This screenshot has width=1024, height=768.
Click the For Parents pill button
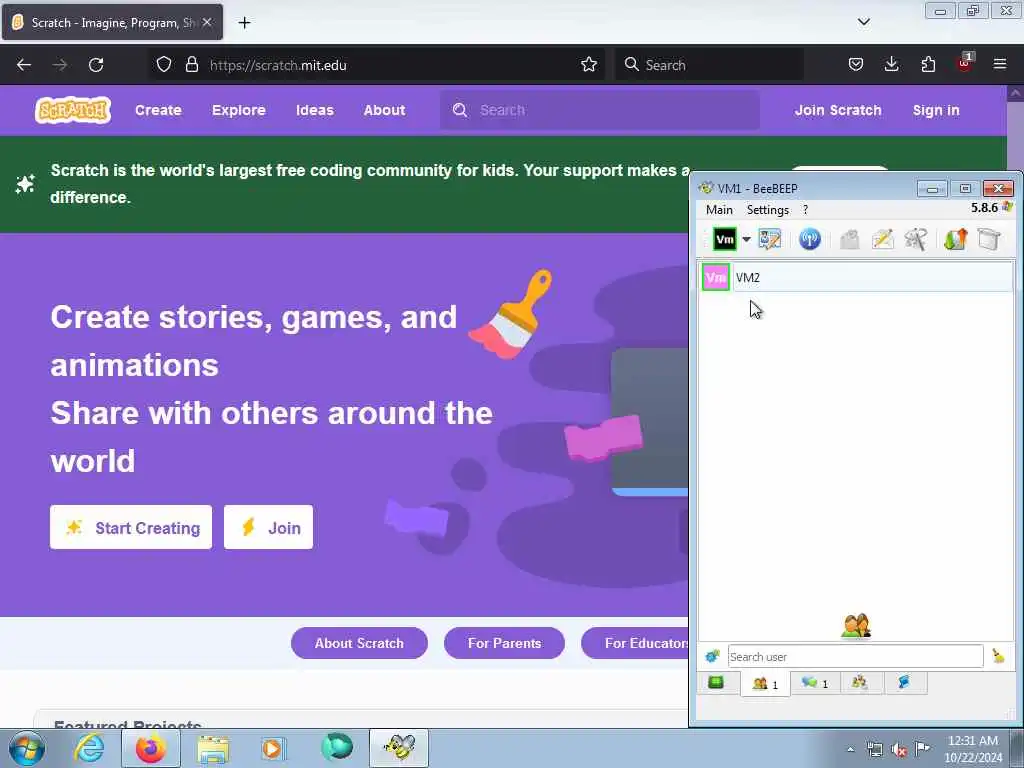click(504, 643)
